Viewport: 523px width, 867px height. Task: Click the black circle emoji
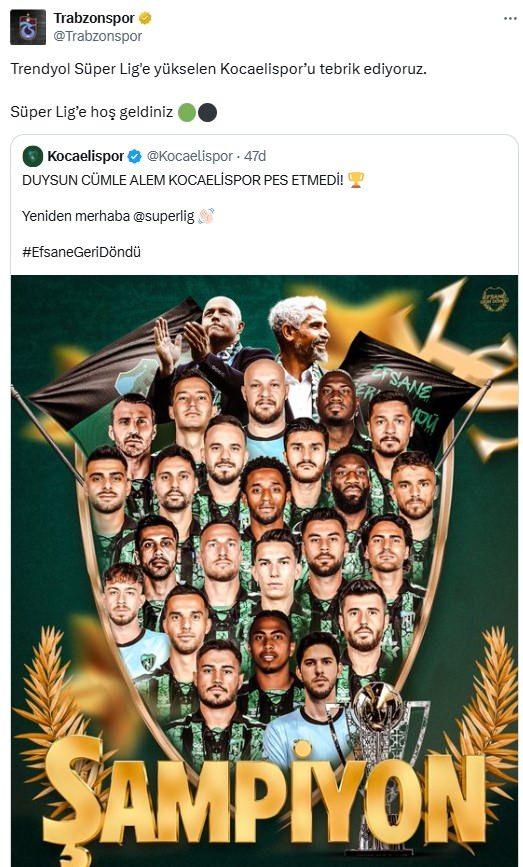pyautogui.click(x=207, y=113)
